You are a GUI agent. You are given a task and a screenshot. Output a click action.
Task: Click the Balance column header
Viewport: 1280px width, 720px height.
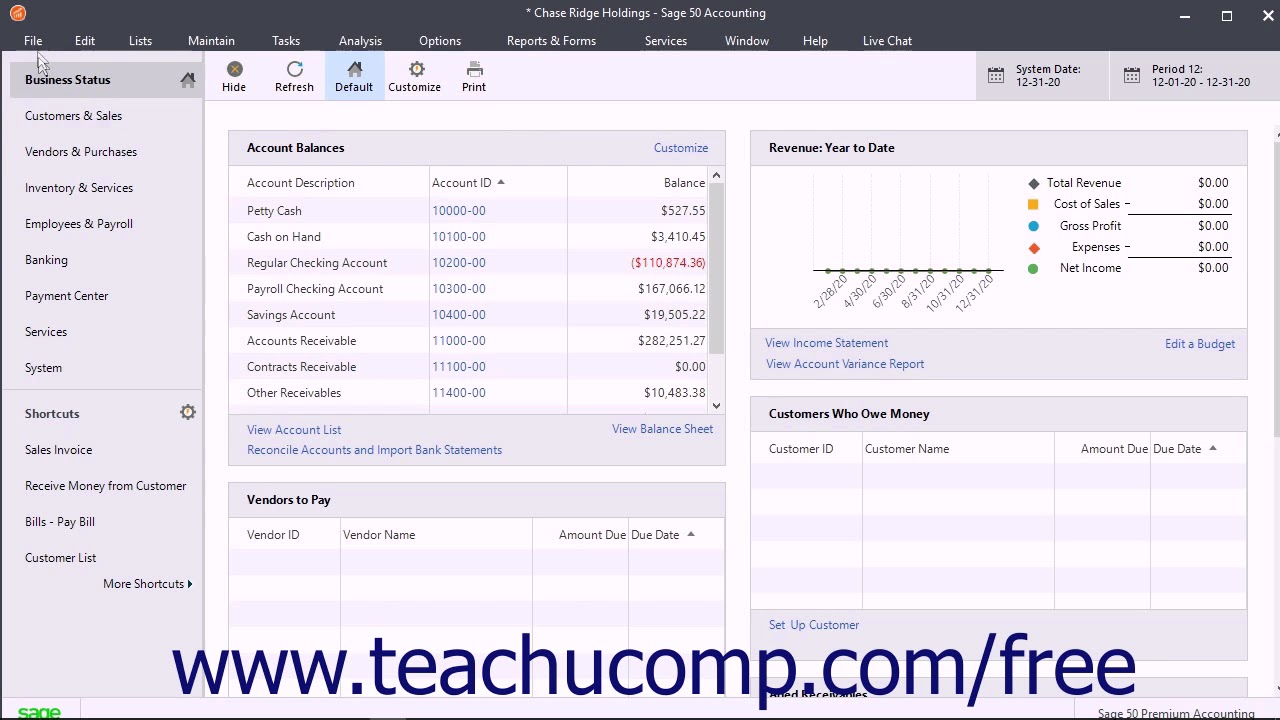684,183
